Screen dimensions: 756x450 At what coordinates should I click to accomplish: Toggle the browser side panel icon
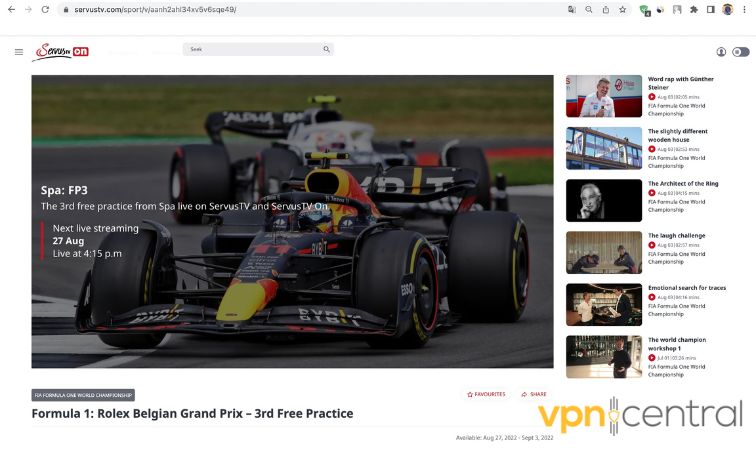click(x=710, y=9)
